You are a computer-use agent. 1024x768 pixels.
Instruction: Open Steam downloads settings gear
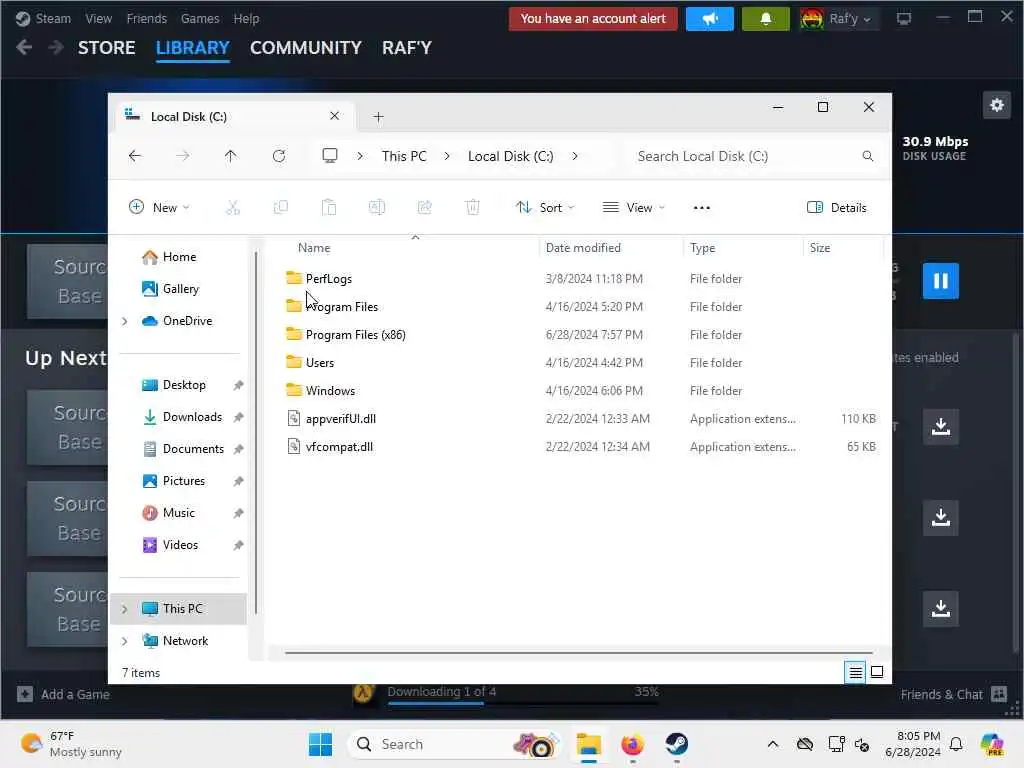pos(997,105)
